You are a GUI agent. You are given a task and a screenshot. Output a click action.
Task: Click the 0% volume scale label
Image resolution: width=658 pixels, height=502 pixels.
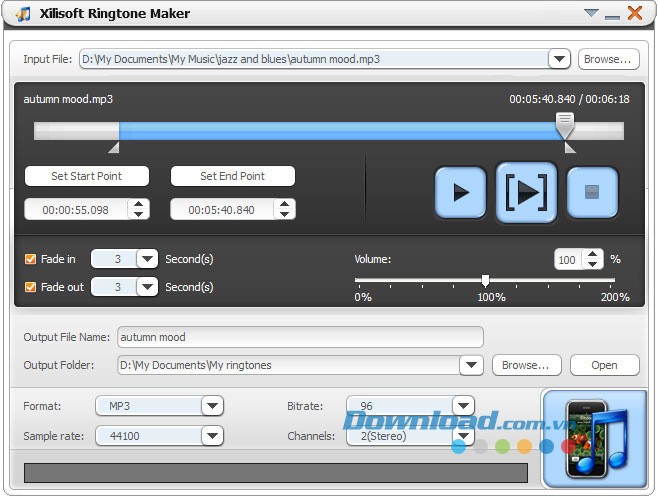point(363,297)
